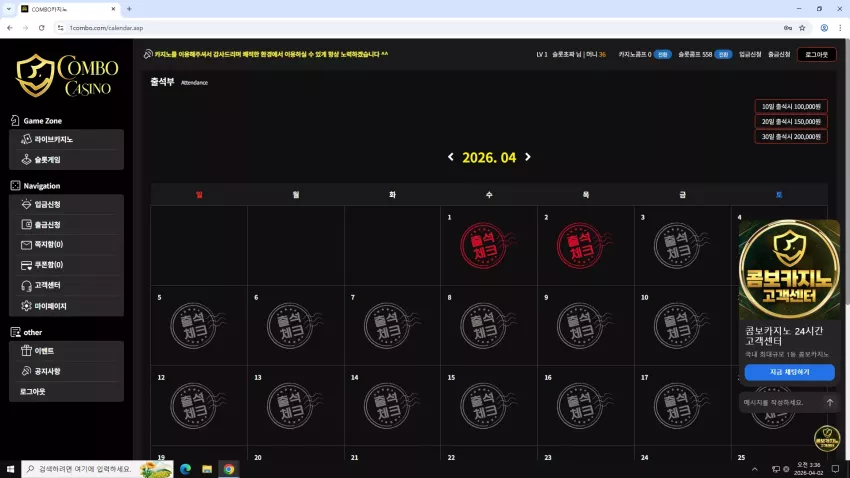Click the attendance stamp for day 8
Image resolution: width=850 pixels, height=478 pixels.
tap(484, 326)
